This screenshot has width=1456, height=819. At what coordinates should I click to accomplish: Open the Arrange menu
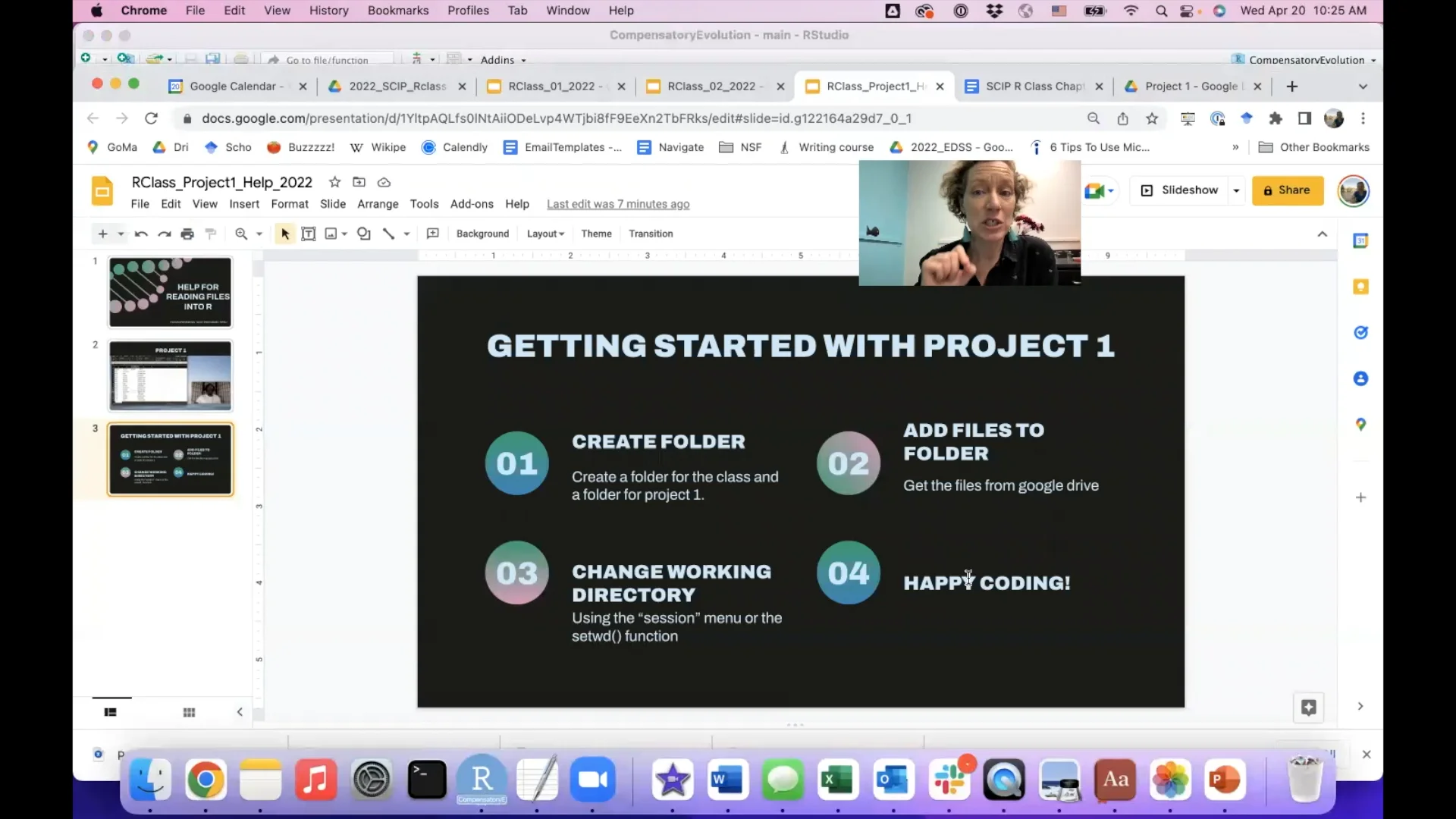(378, 204)
